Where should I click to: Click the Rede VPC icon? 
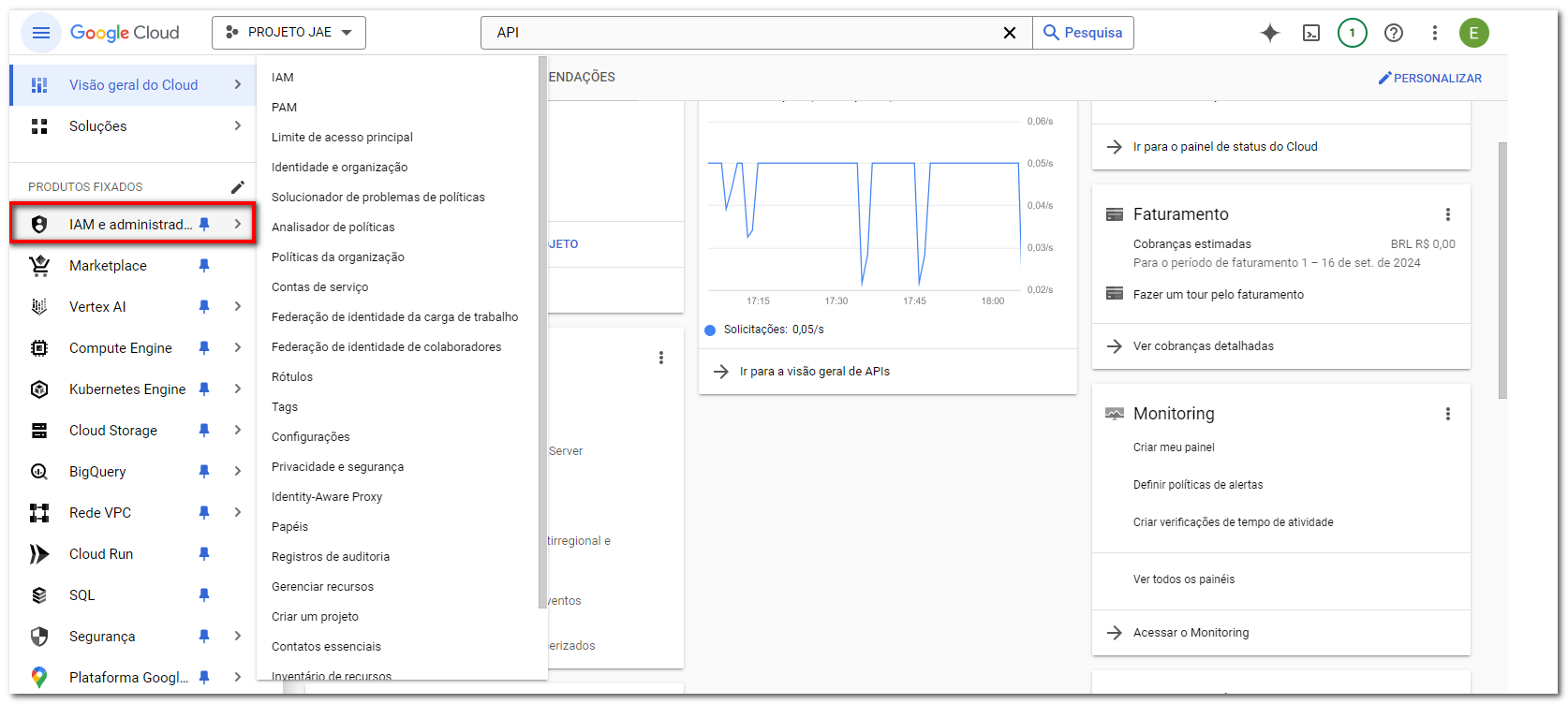[x=39, y=513]
